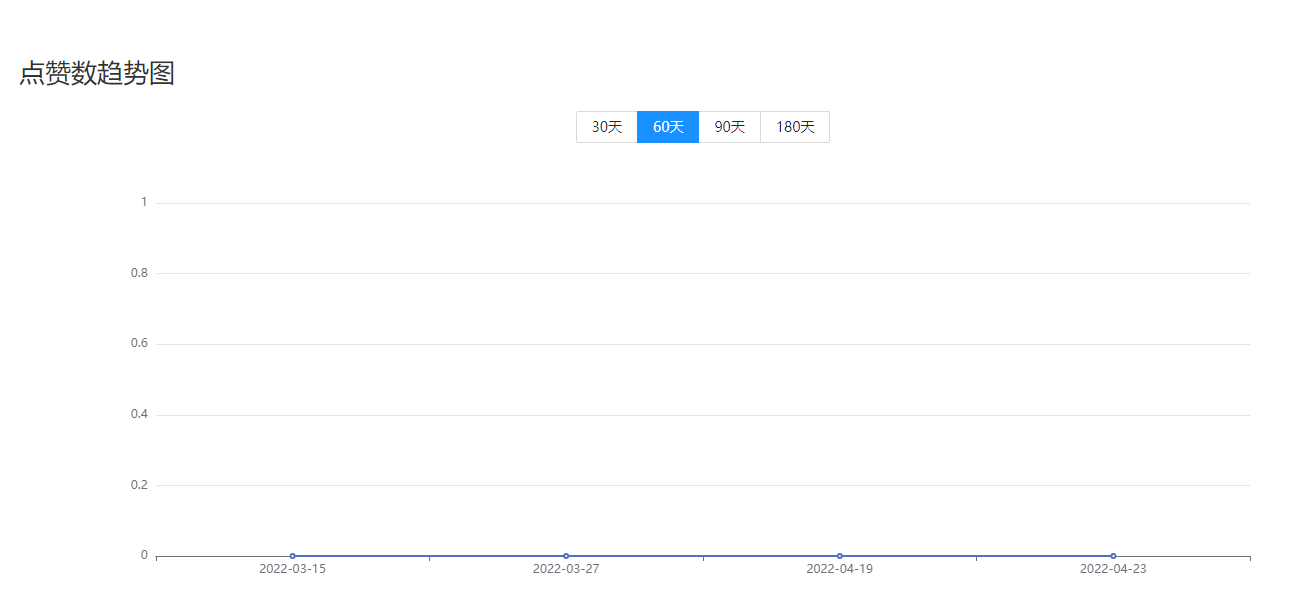Select the data point above 2022-04-19
Screen dimensions: 1307x609
[x=840, y=556]
